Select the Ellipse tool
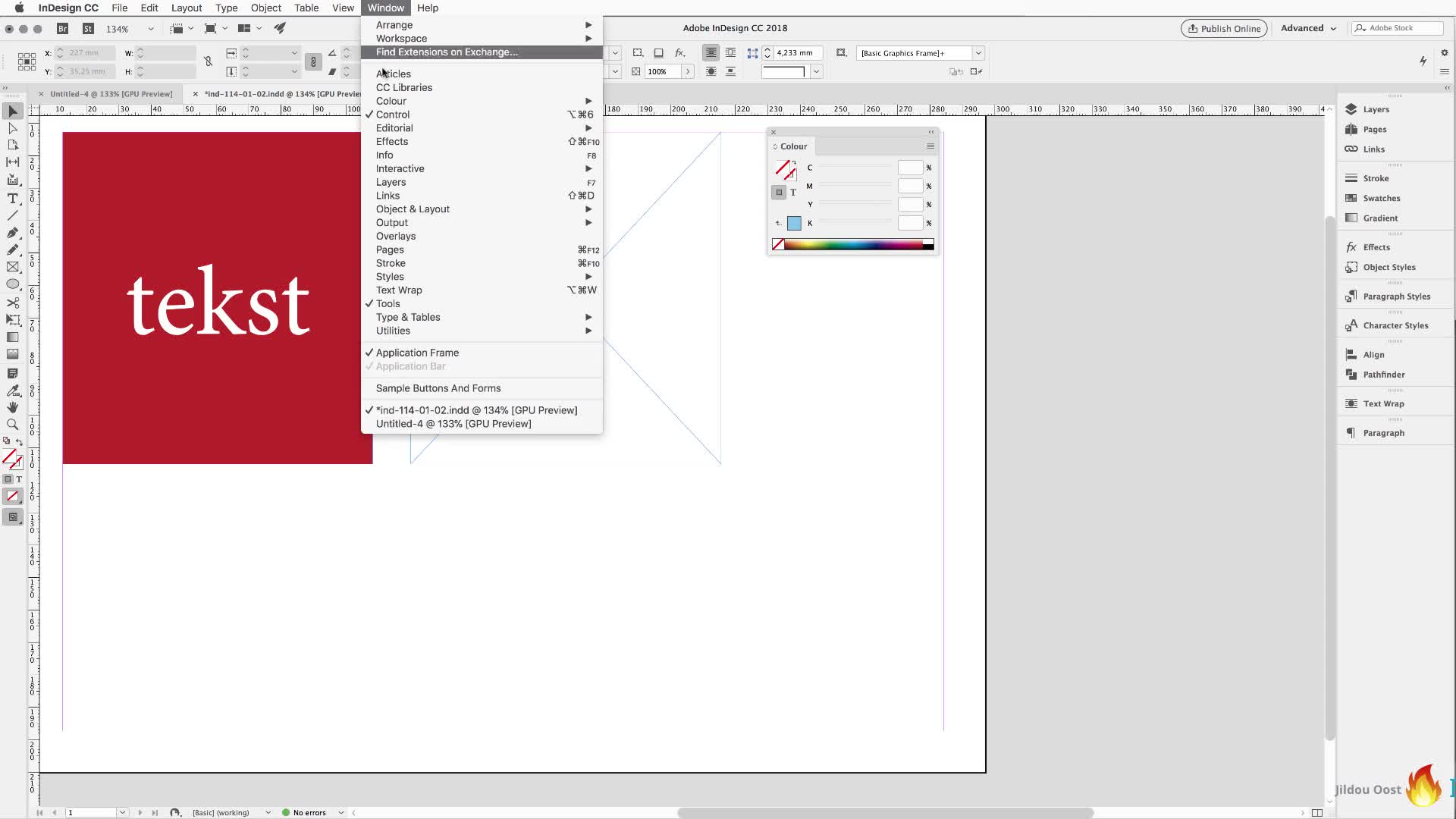The width and height of the screenshot is (1456, 819). coord(13,284)
